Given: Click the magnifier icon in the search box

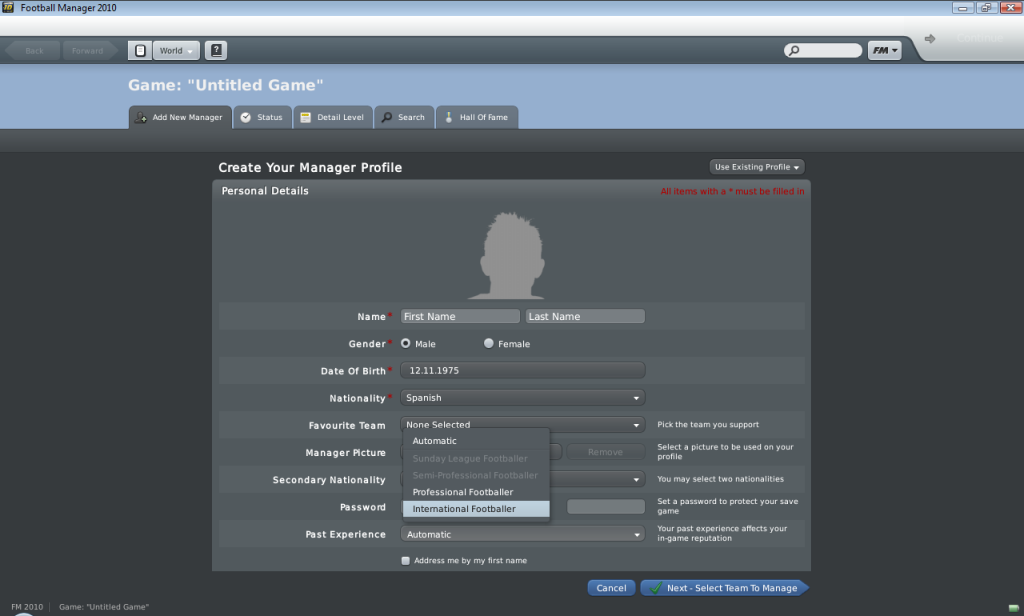Looking at the screenshot, I should pos(794,50).
